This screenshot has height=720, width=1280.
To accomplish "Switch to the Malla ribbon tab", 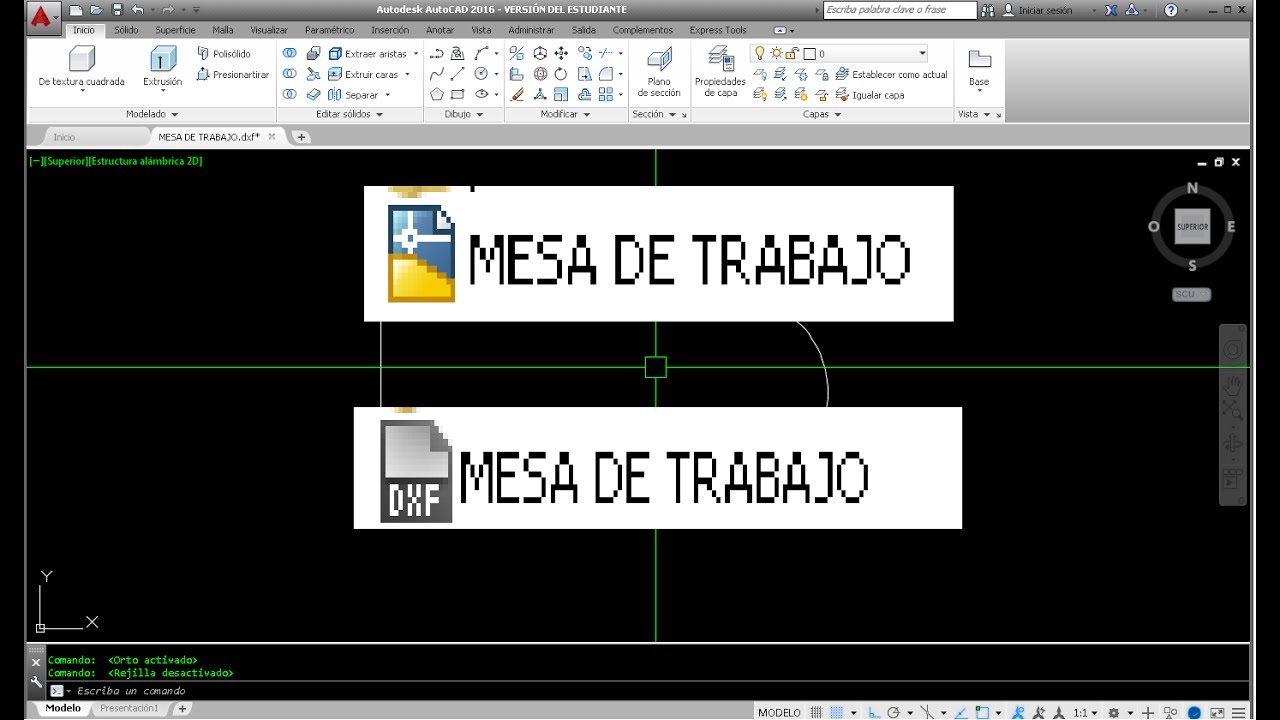I will tap(222, 30).
